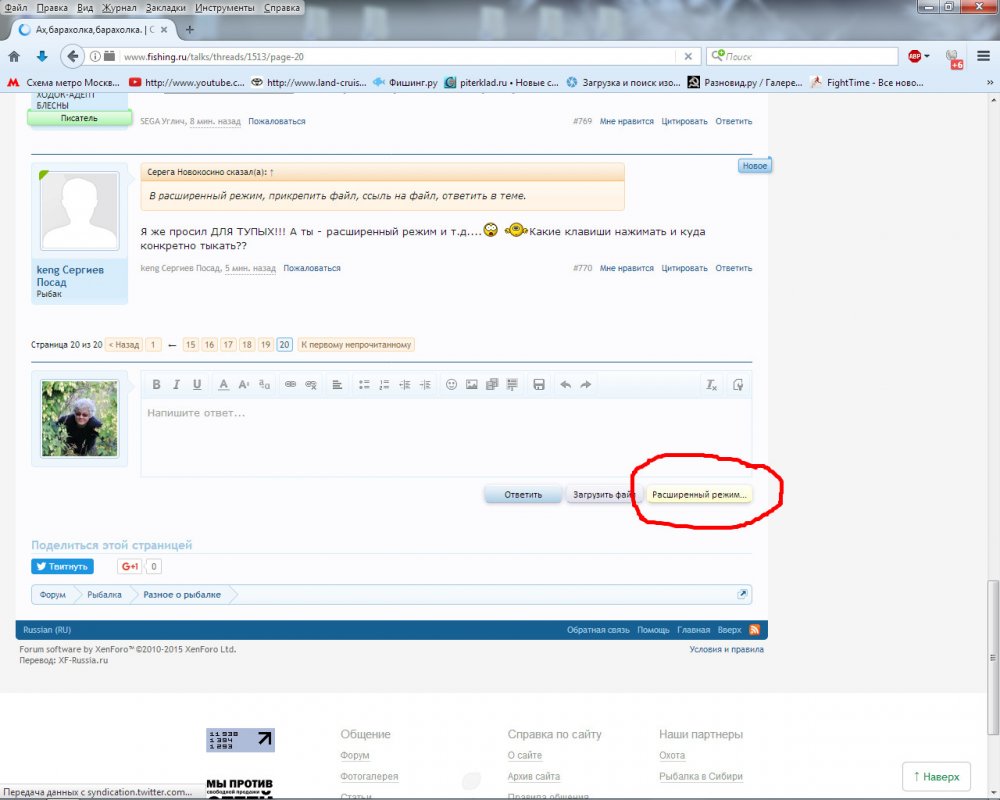Screen dimensions: 1000x800
Task: Go to page 19 in the pagination
Action: click(265, 344)
